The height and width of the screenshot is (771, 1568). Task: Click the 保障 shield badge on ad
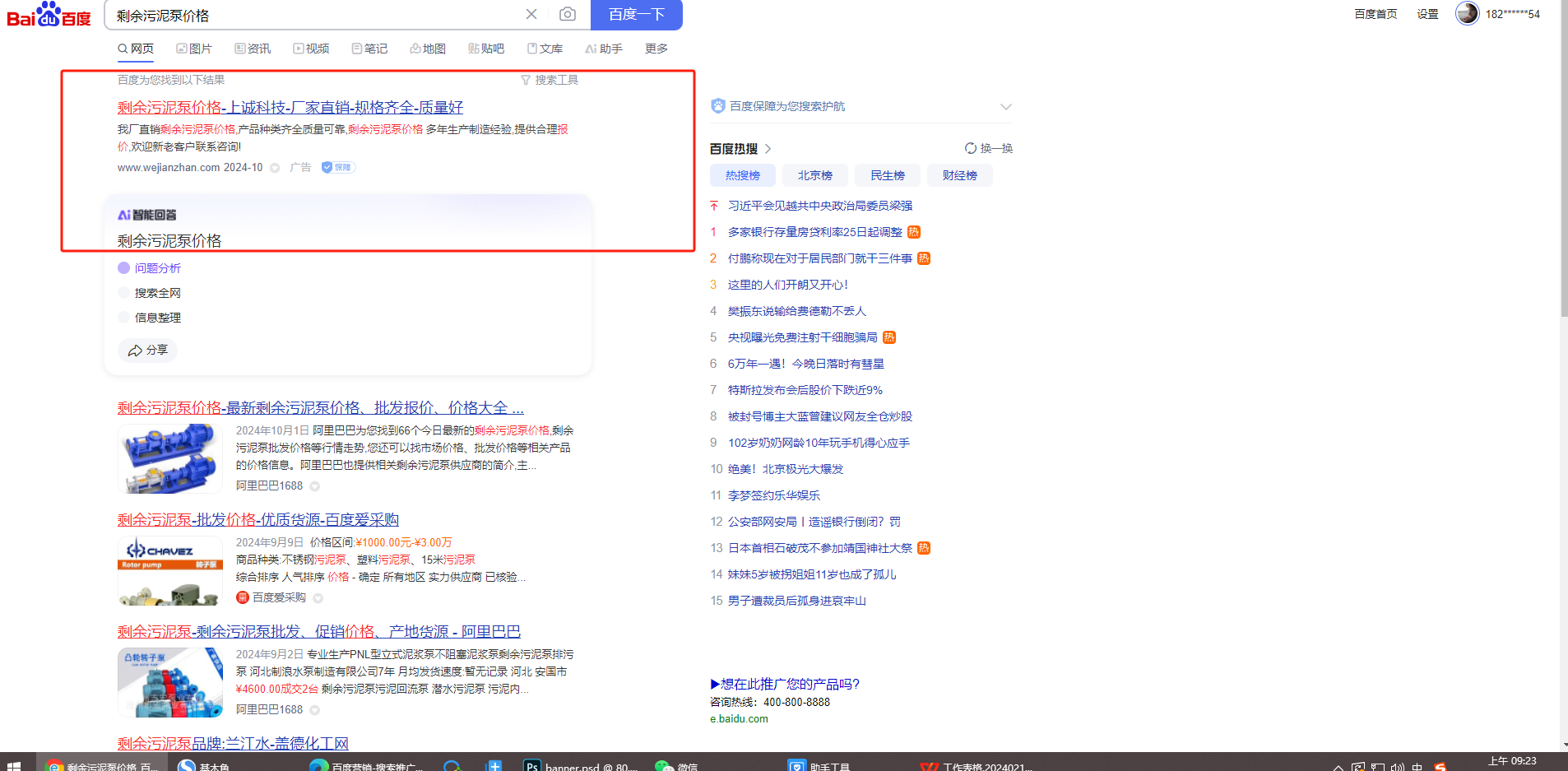[338, 167]
